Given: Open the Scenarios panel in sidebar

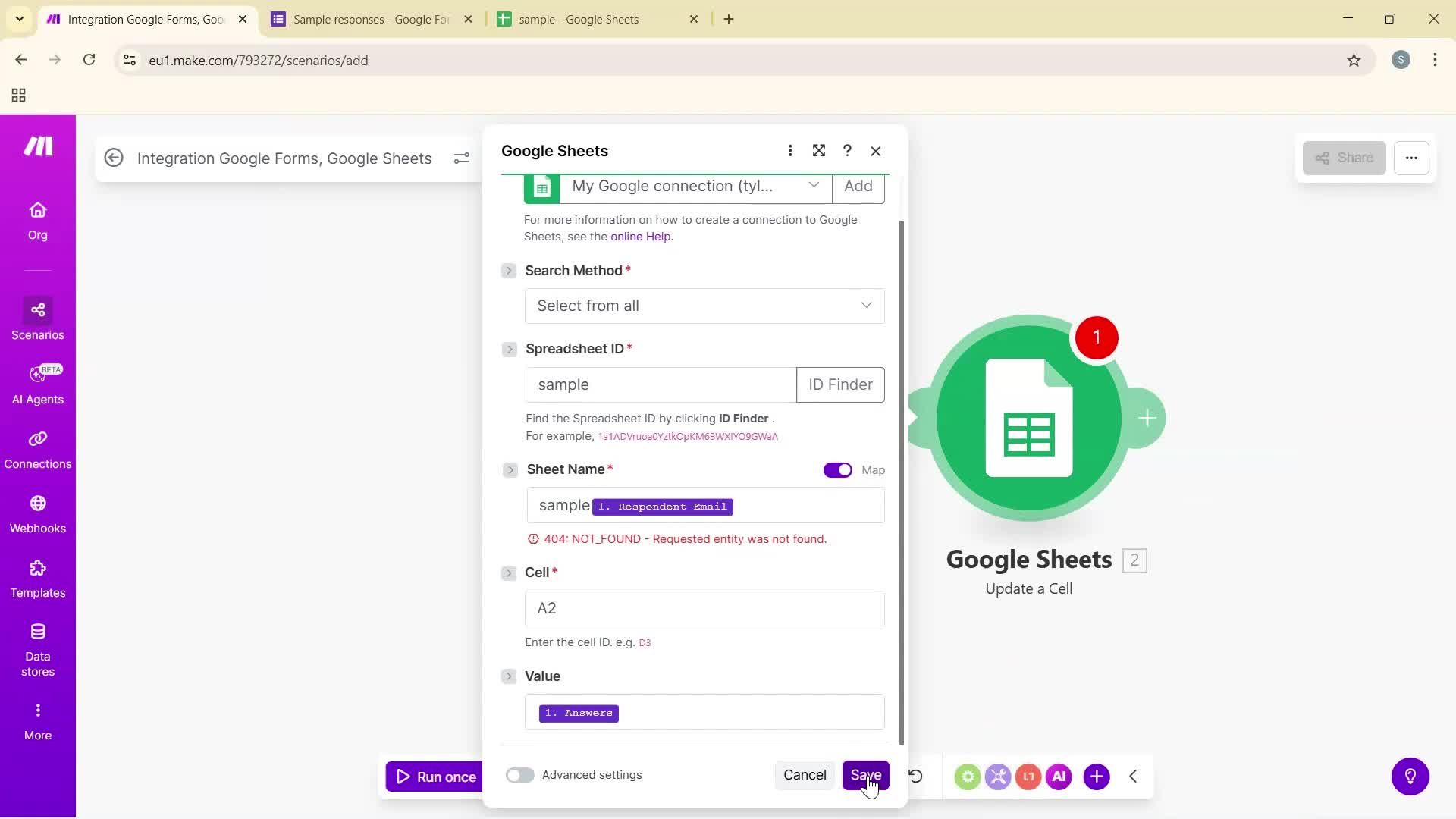Looking at the screenshot, I should pyautogui.click(x=37, y=319).
